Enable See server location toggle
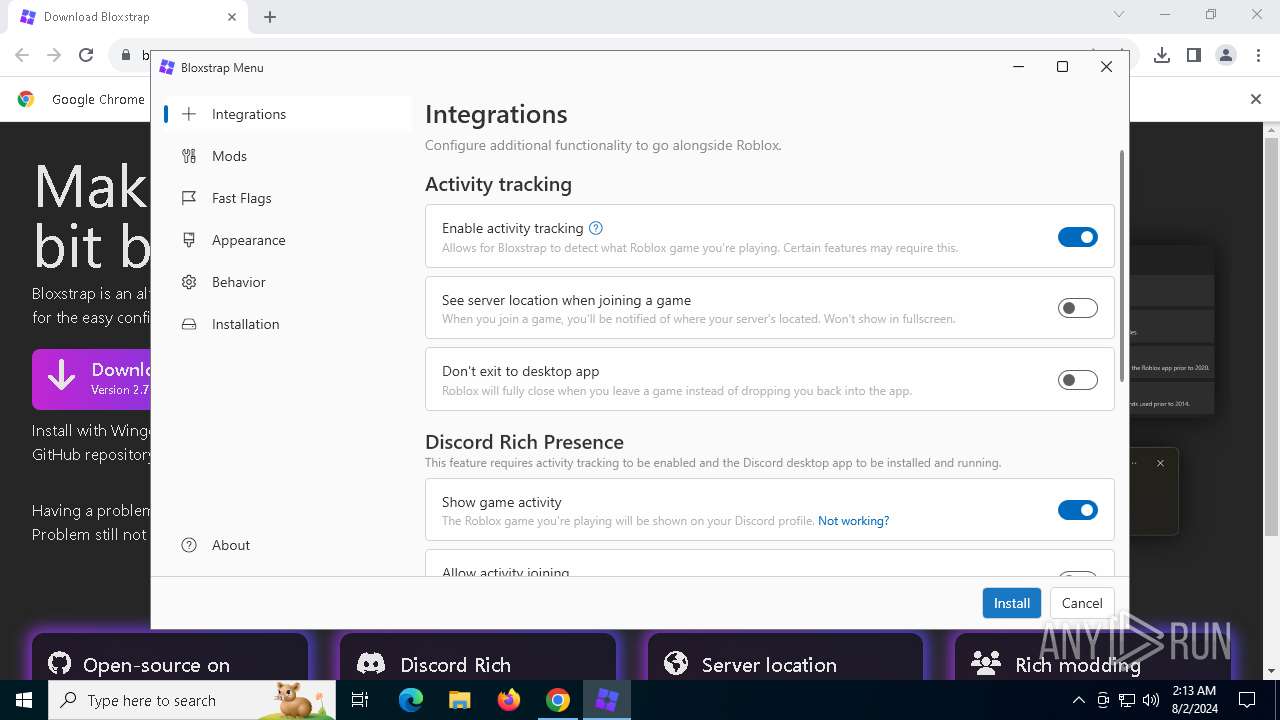Image resolution: width=1280 pixels, height=720 pixels. point(1077,308)
